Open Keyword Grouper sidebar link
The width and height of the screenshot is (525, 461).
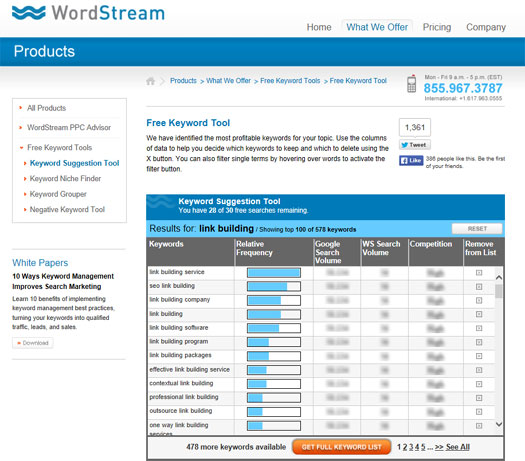point(58,194)
